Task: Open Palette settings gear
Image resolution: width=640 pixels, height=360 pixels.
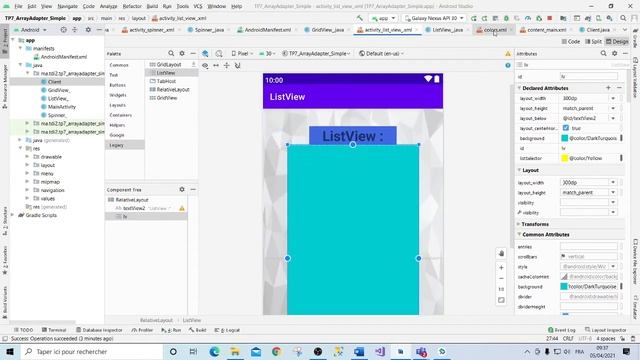Action: (x=182, y=53)
